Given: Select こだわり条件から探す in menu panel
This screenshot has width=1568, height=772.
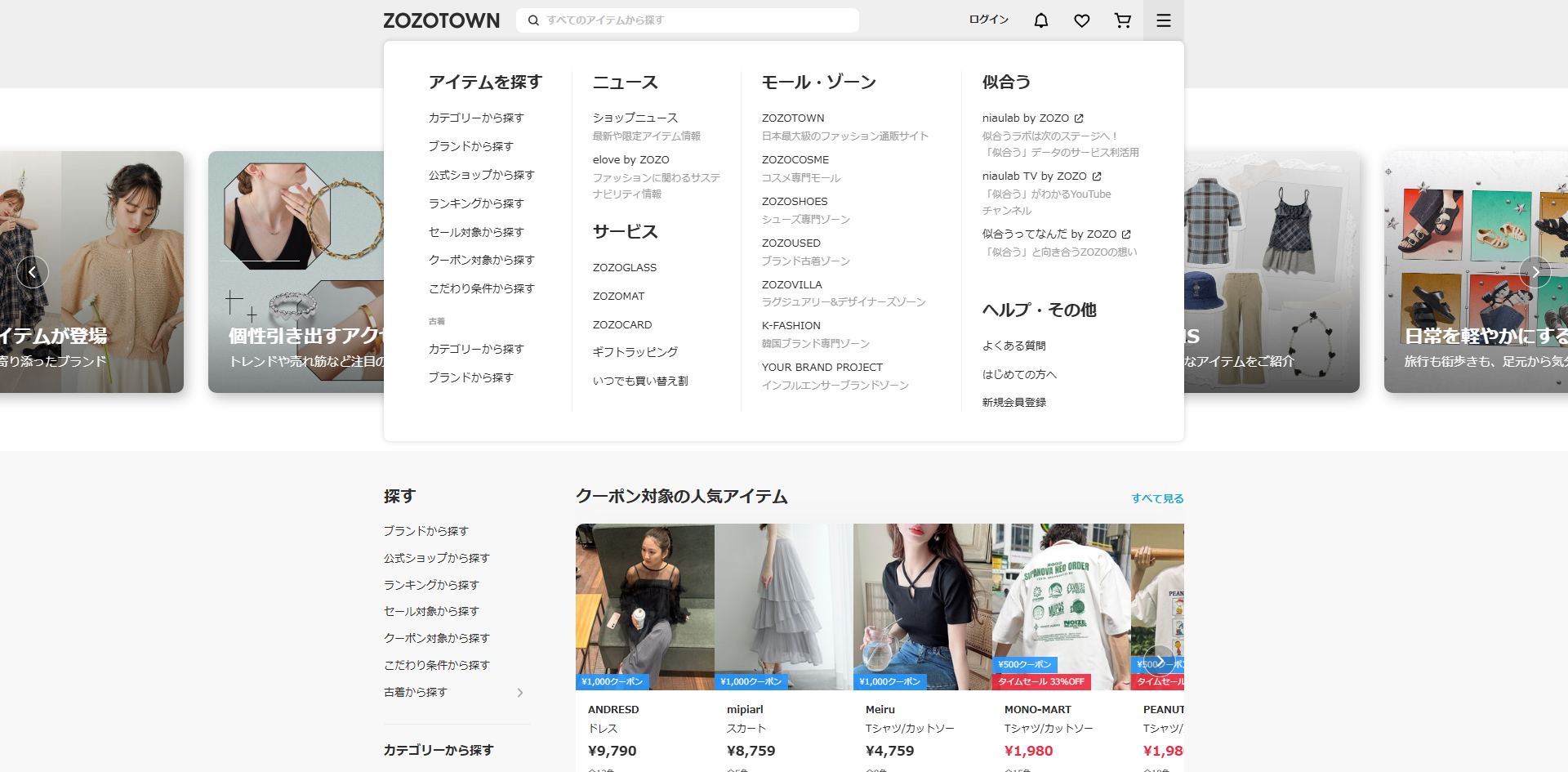Looking at the screenshot, I should pos(482,288).
